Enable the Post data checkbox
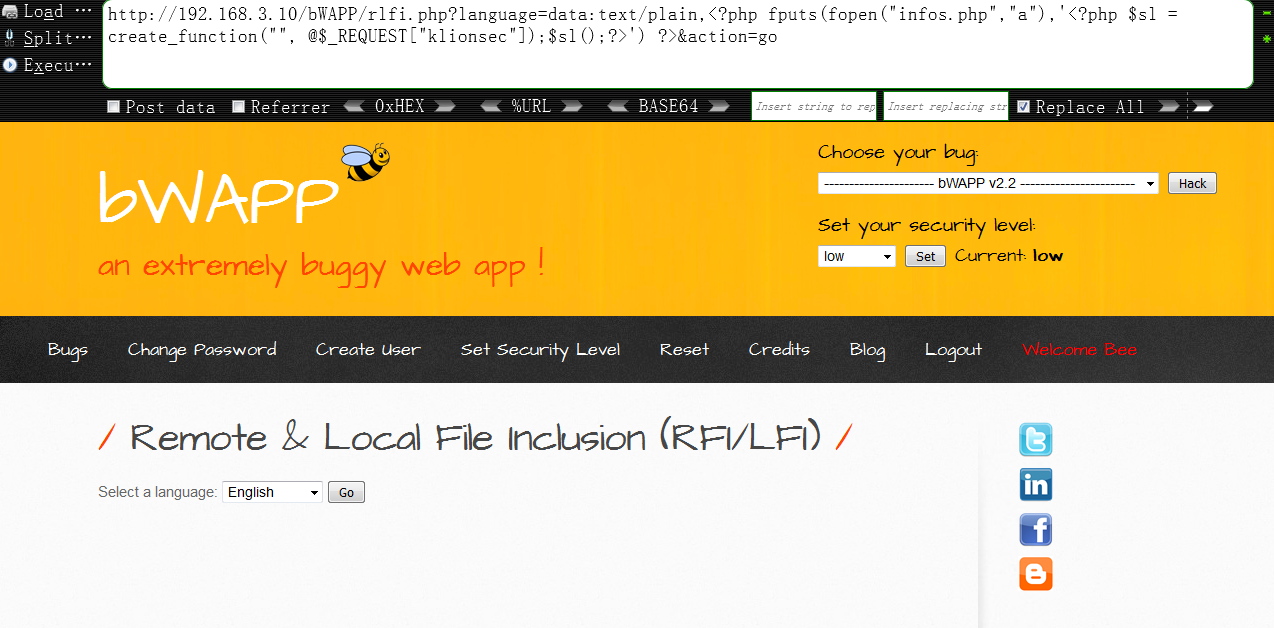This screenshot has width=1274, height=628. tap(114, 106)
